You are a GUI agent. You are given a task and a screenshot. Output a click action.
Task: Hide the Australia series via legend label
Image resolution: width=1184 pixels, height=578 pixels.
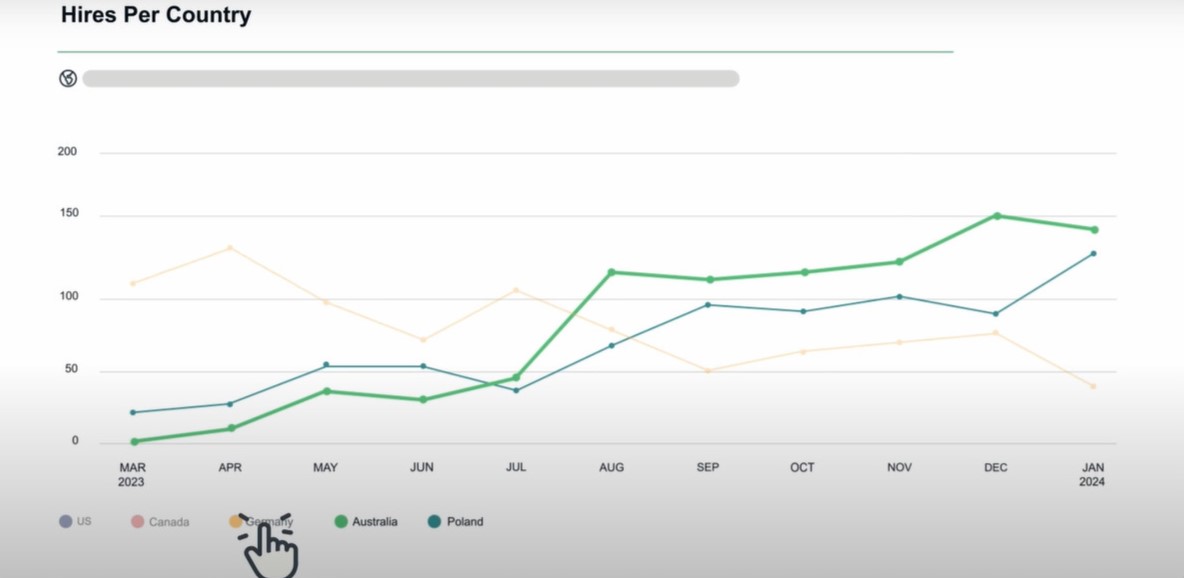coord(374,522)
